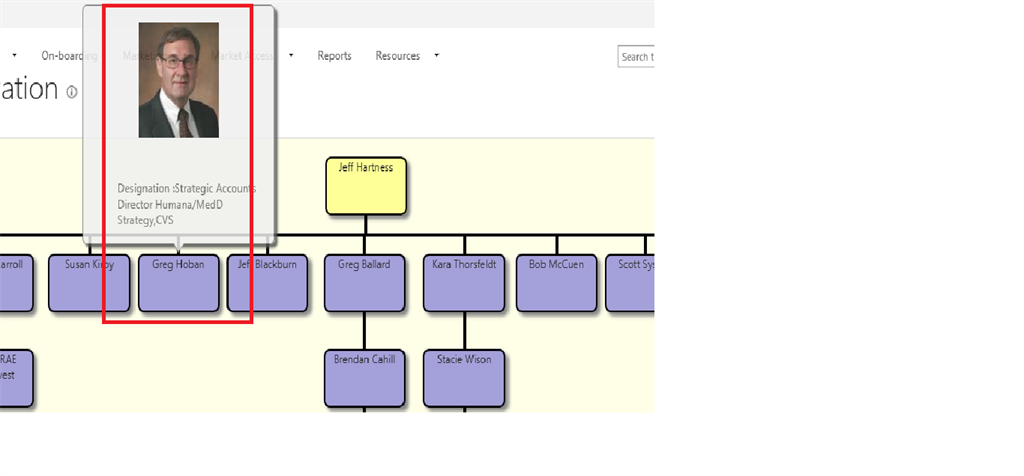Click the Greg Hoban profile photo in tooltip
1024x476 pixels.
coord(178,80)
